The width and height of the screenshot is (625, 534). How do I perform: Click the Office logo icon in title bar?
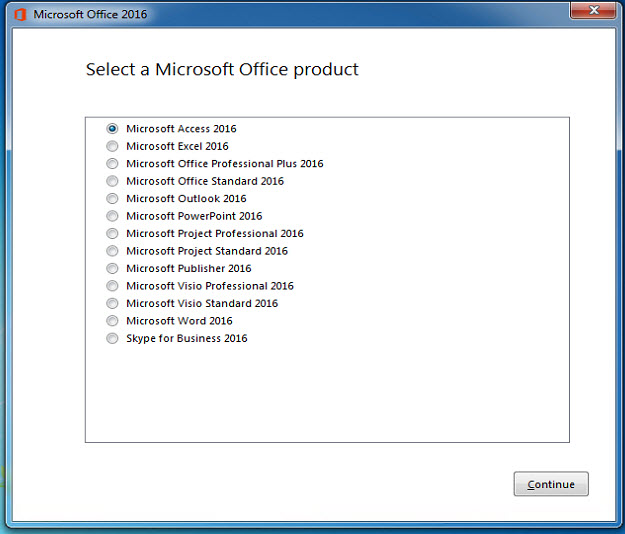pyautogui.click(x=20, y=15)
